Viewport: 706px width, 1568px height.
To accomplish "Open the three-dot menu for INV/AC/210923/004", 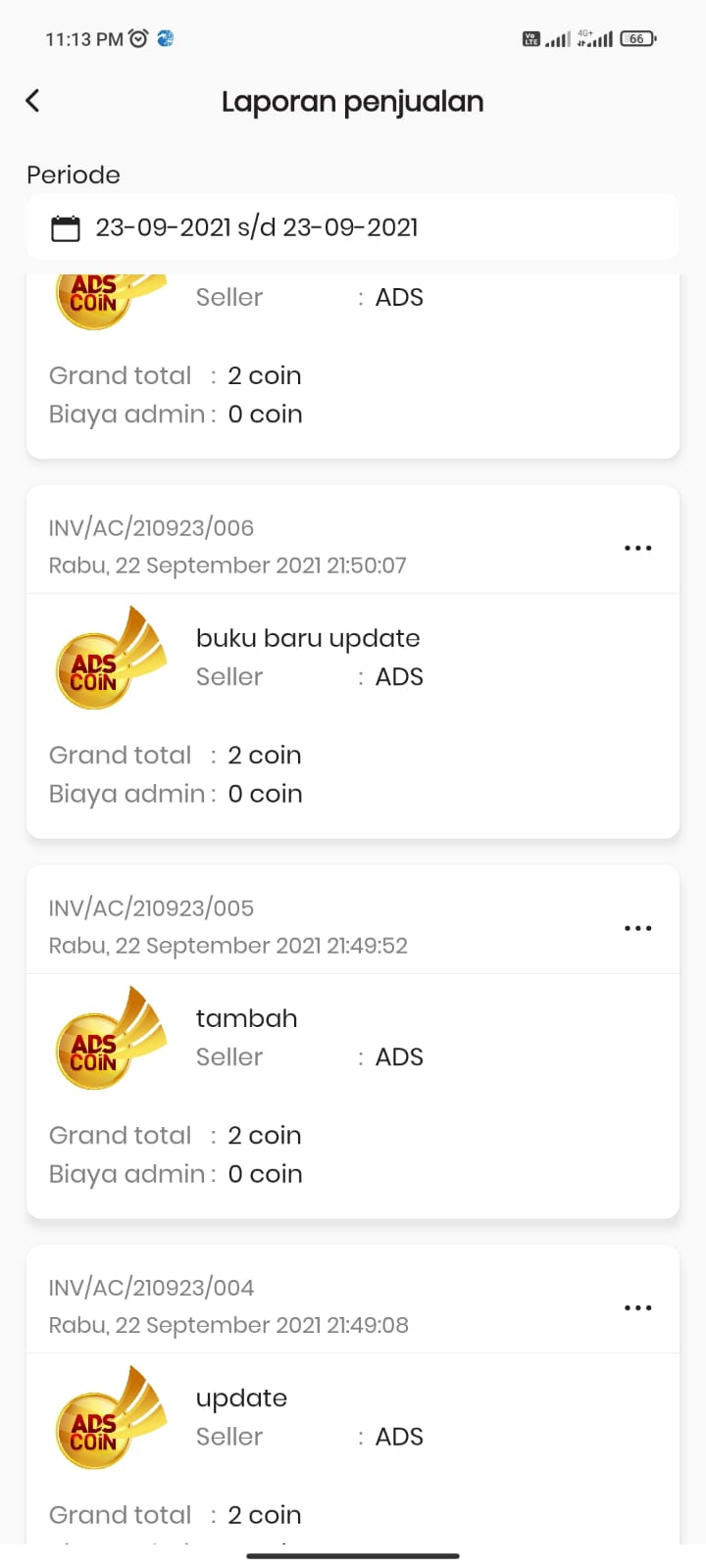I will (x=638, y=1307).
